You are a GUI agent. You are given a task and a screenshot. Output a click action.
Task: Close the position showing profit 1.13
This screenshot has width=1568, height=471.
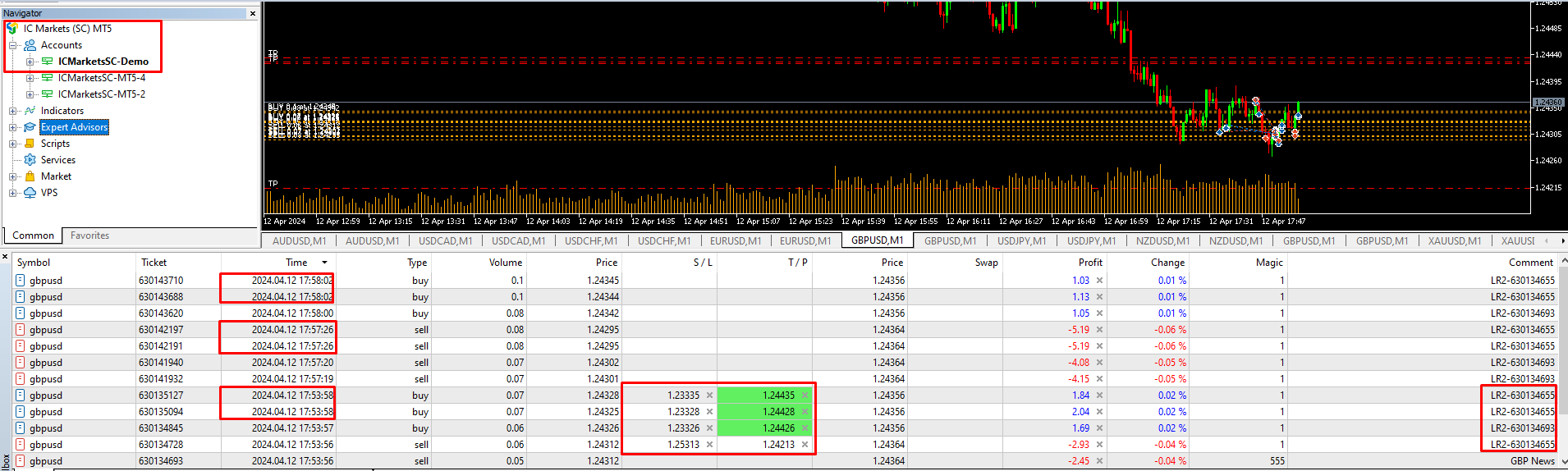coord(1099,297)
